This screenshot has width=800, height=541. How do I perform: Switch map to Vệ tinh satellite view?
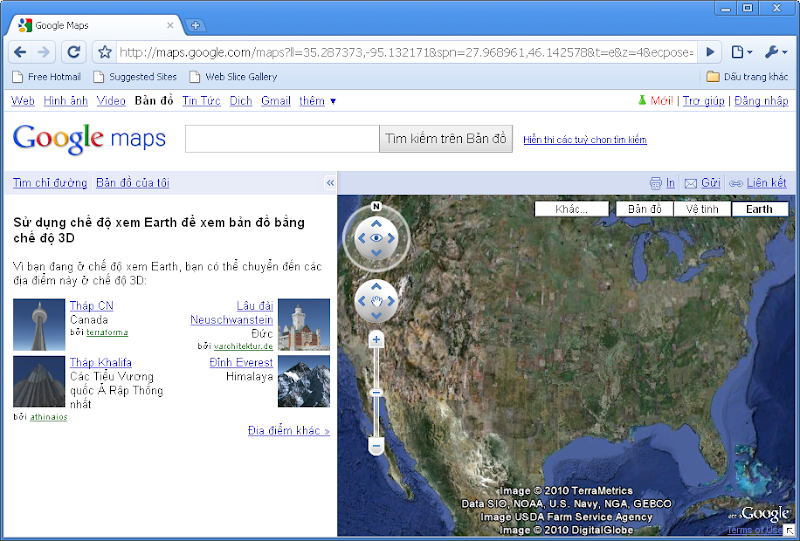[x=703, y=209]
